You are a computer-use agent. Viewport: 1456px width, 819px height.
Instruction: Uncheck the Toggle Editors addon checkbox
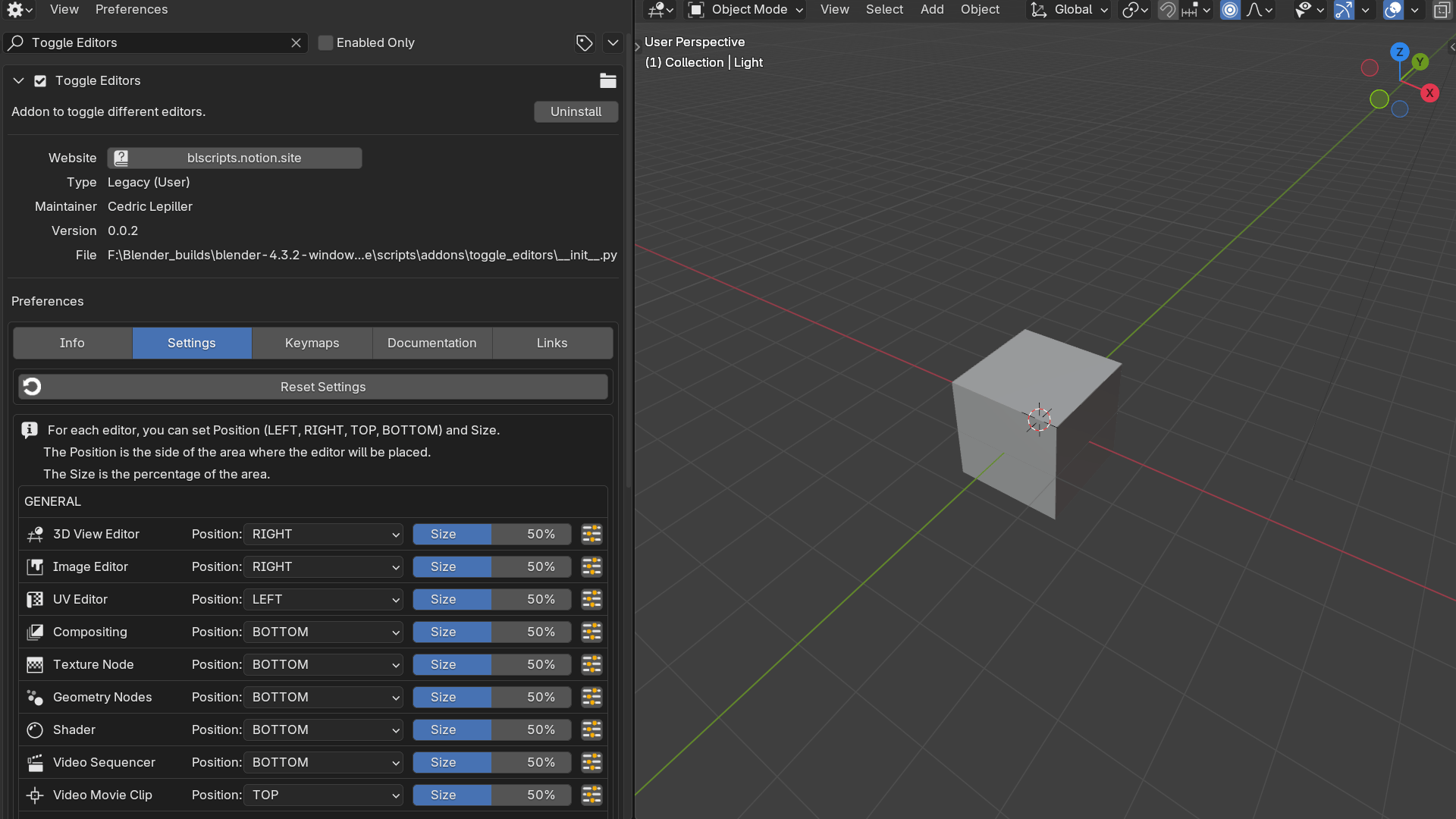coord(40,81)
